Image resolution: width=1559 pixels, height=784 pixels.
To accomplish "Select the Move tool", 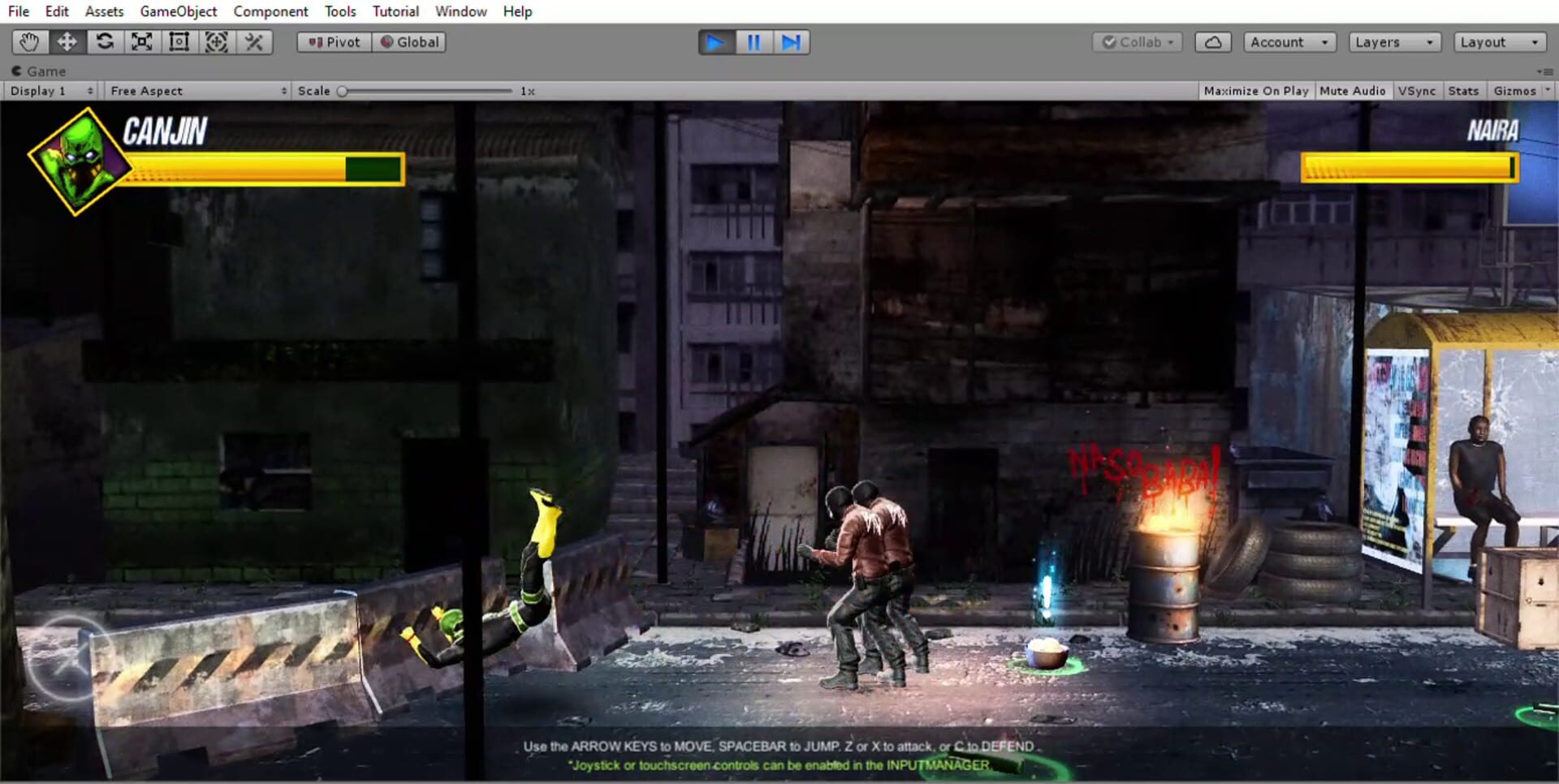I will click(67, 41).
